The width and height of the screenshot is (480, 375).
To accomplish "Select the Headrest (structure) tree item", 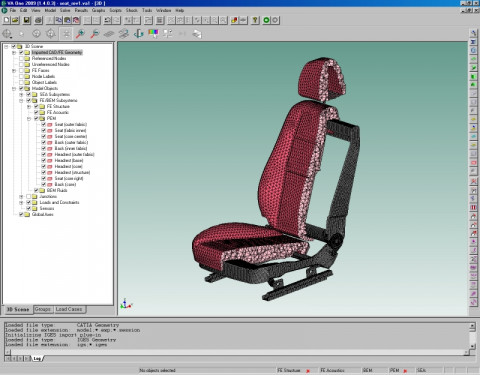I will pos(72,172).
